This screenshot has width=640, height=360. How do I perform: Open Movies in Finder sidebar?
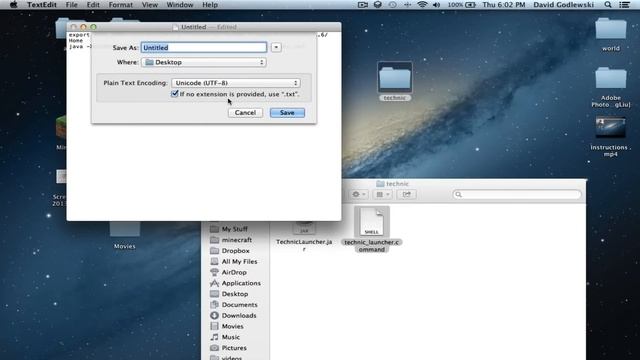click(x=232, y=327)
